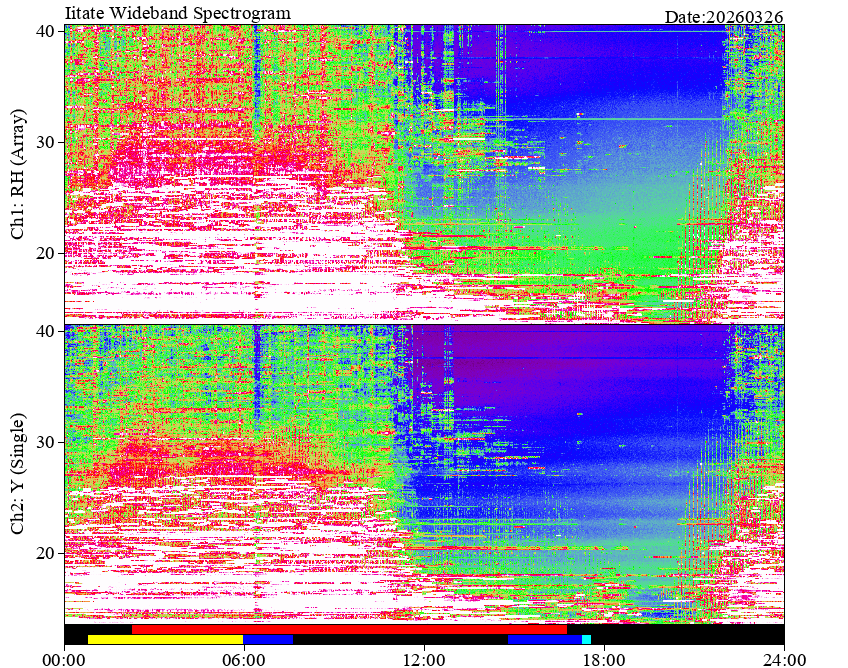This screenshot has height=668, width=848.
Task: Click the 12:00 time axis label
Action: click(425, 660)
